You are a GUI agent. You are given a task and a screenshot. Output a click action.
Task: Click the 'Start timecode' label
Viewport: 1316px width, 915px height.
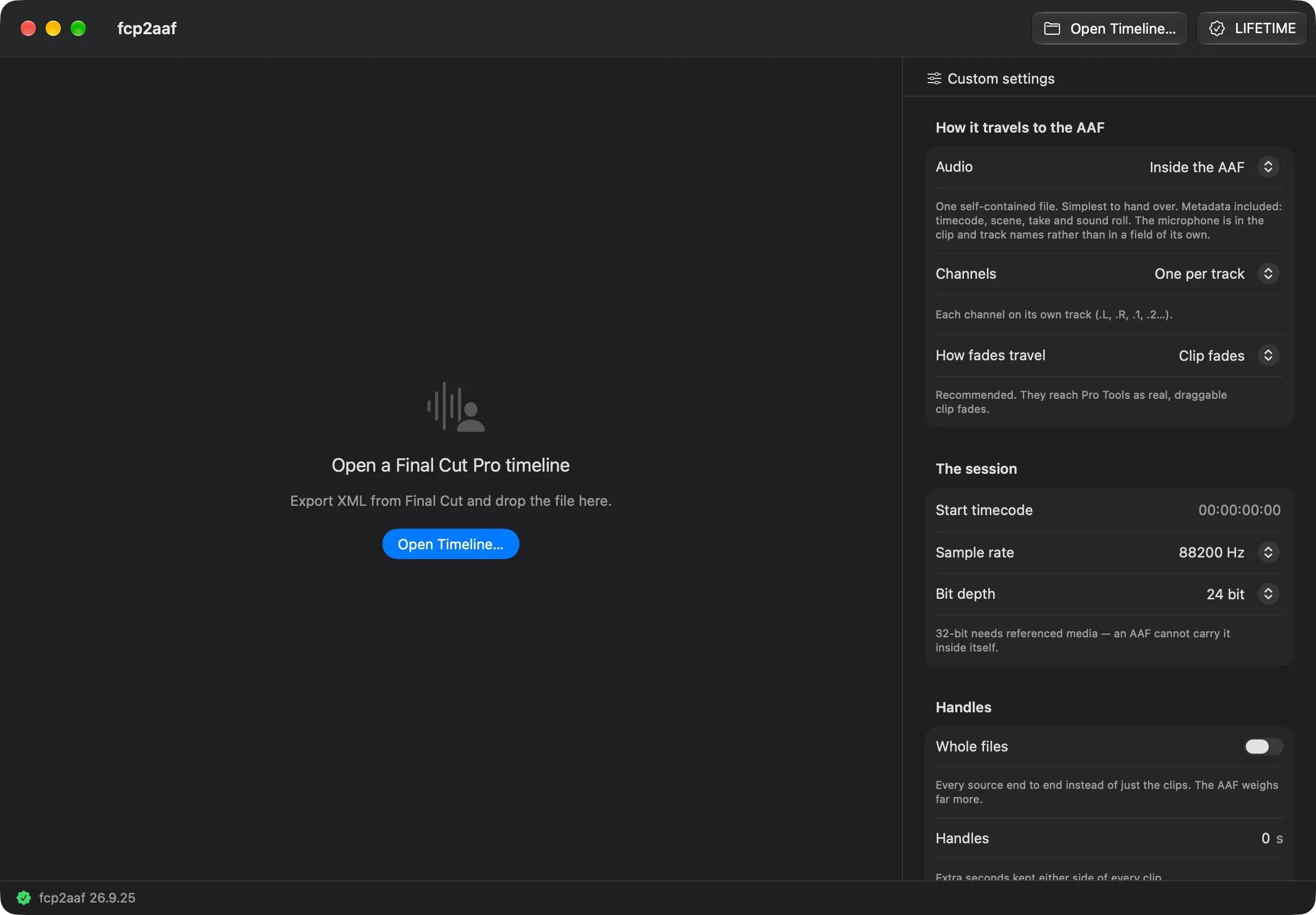click(x=983, y=510)
